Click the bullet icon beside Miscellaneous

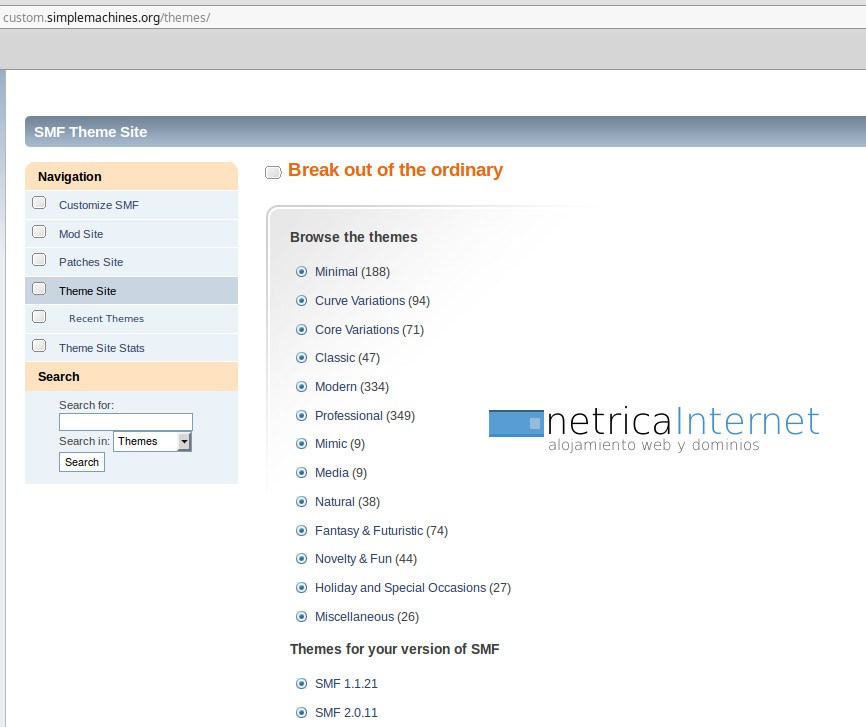[x=301, y=617]
